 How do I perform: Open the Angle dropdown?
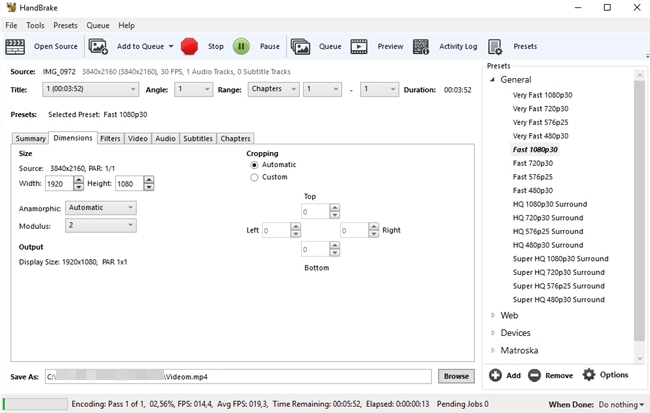[x=194, y=89]
